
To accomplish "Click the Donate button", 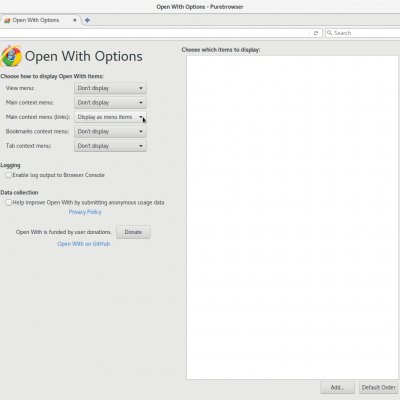I will point(133,232).
